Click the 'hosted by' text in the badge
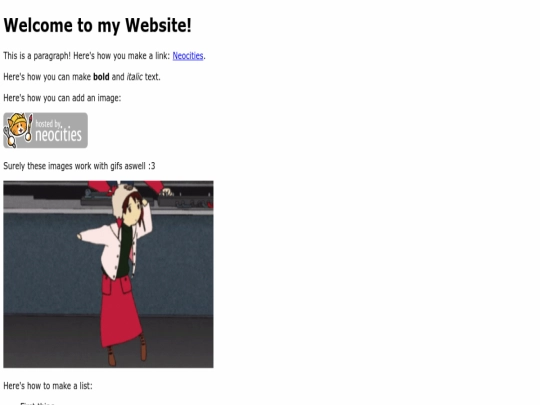The height and width of the screenshot is (405, 540). tap(49, 123)
